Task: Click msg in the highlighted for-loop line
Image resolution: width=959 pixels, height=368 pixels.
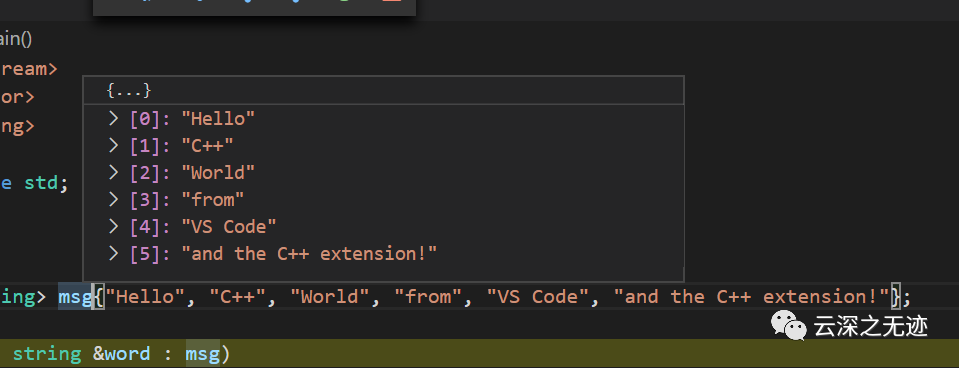Action: [202, 354]
